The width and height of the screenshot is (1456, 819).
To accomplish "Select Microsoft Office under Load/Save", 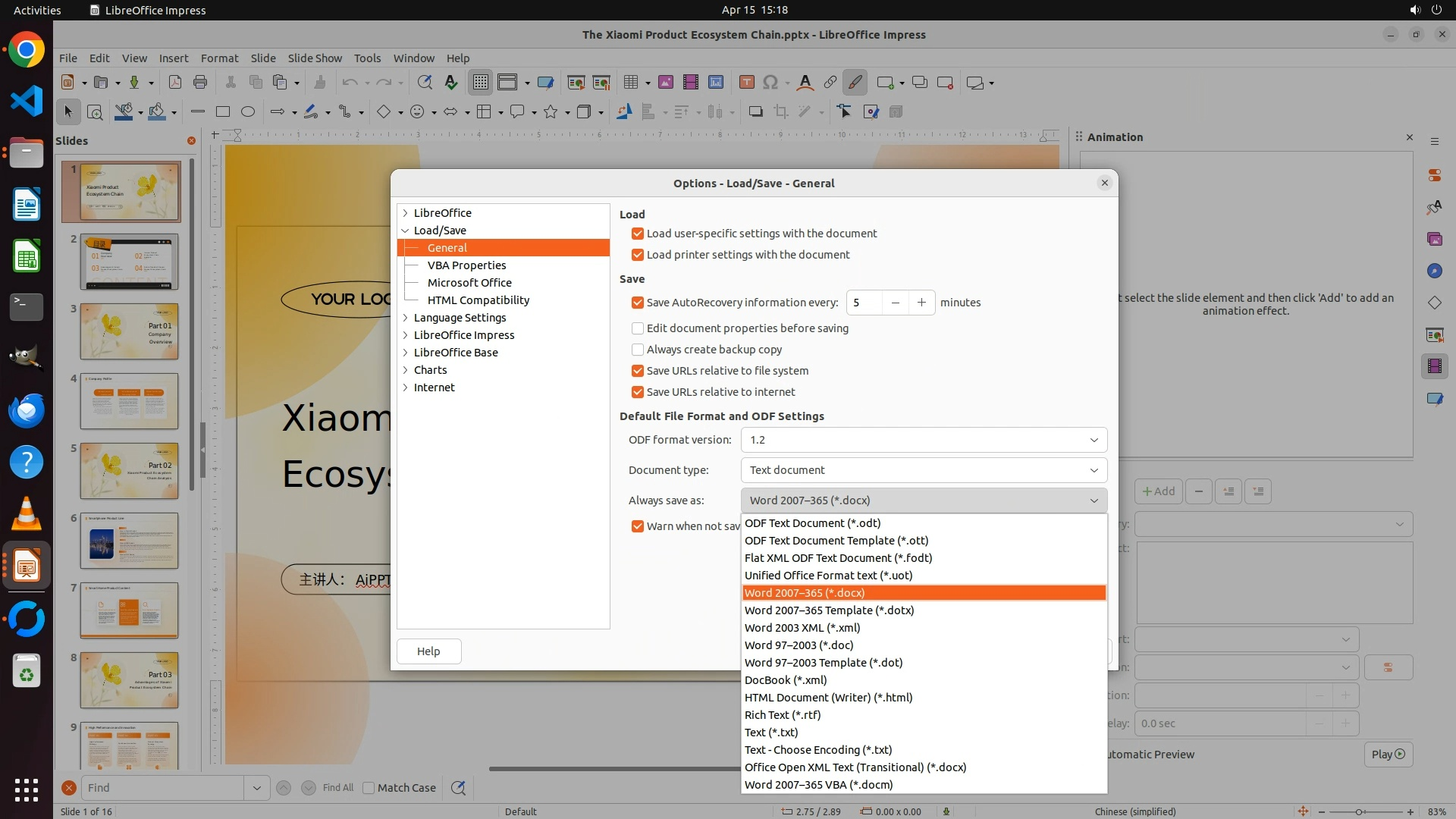I will pyautogui.click(x=469, y=283).
